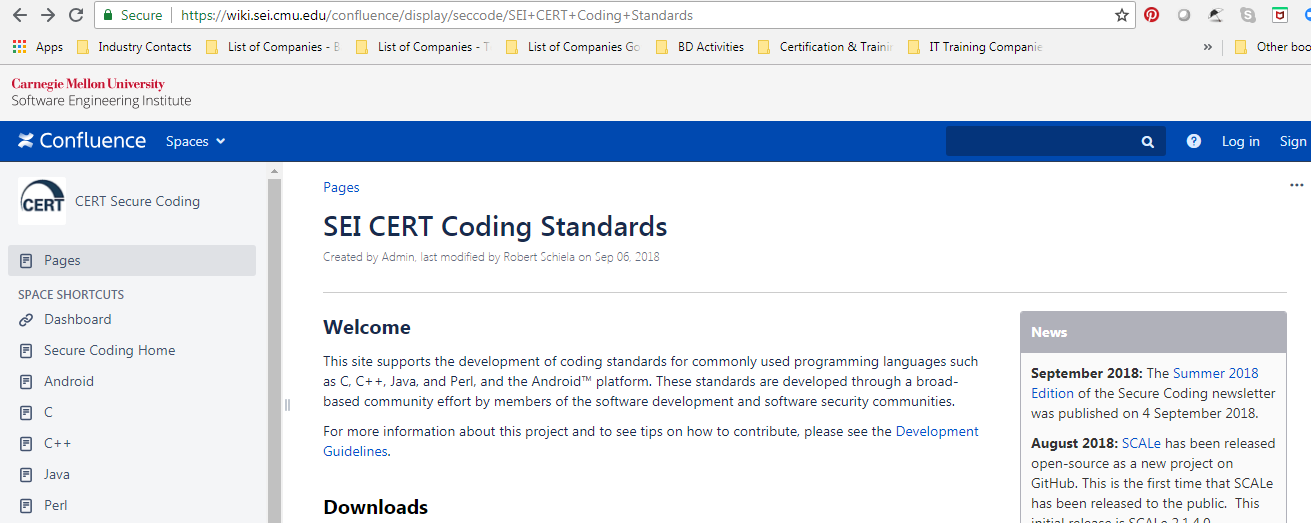Open the Other bookmarks folder

click(1271, 46)
